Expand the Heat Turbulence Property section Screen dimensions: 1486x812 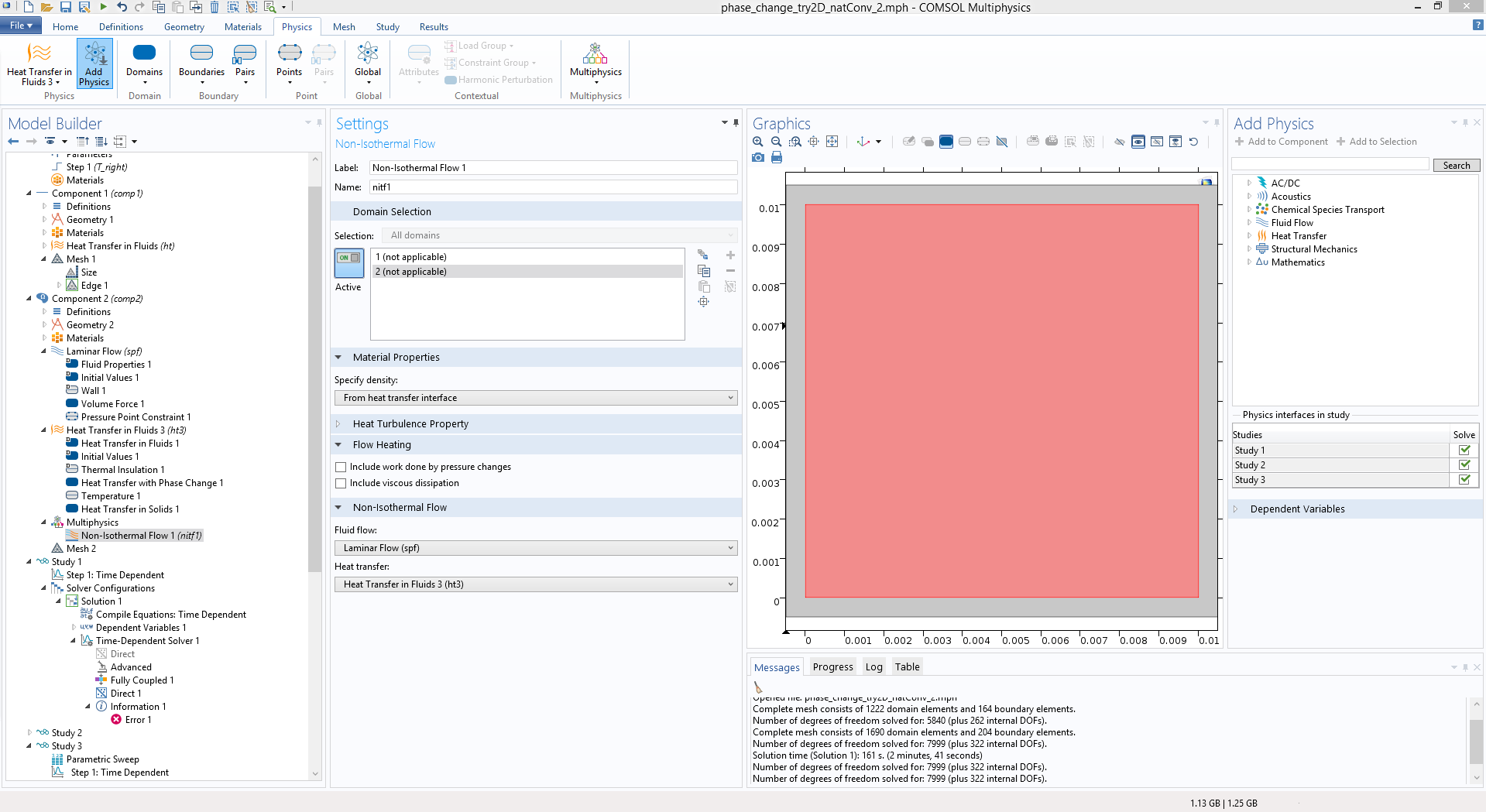[410, 424]
